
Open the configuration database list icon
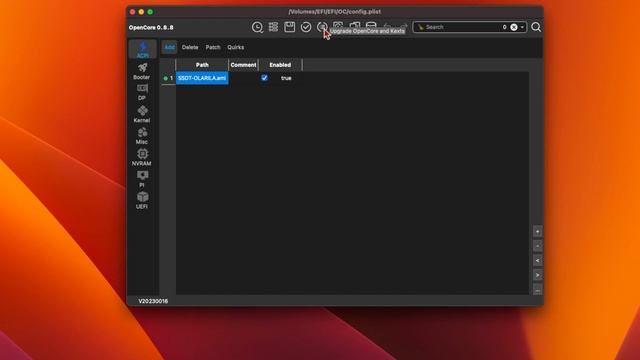273,27
